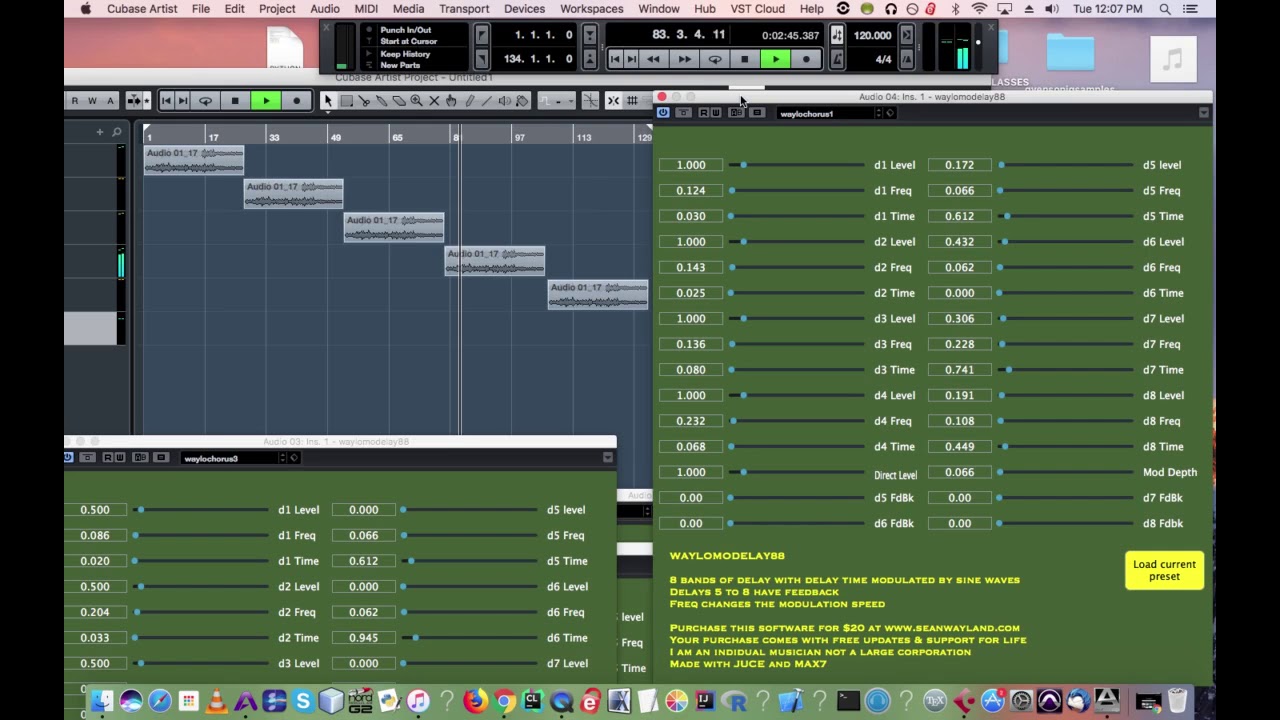Open Finder from the Dock
1280x720 pixels.
pos(102,701)
